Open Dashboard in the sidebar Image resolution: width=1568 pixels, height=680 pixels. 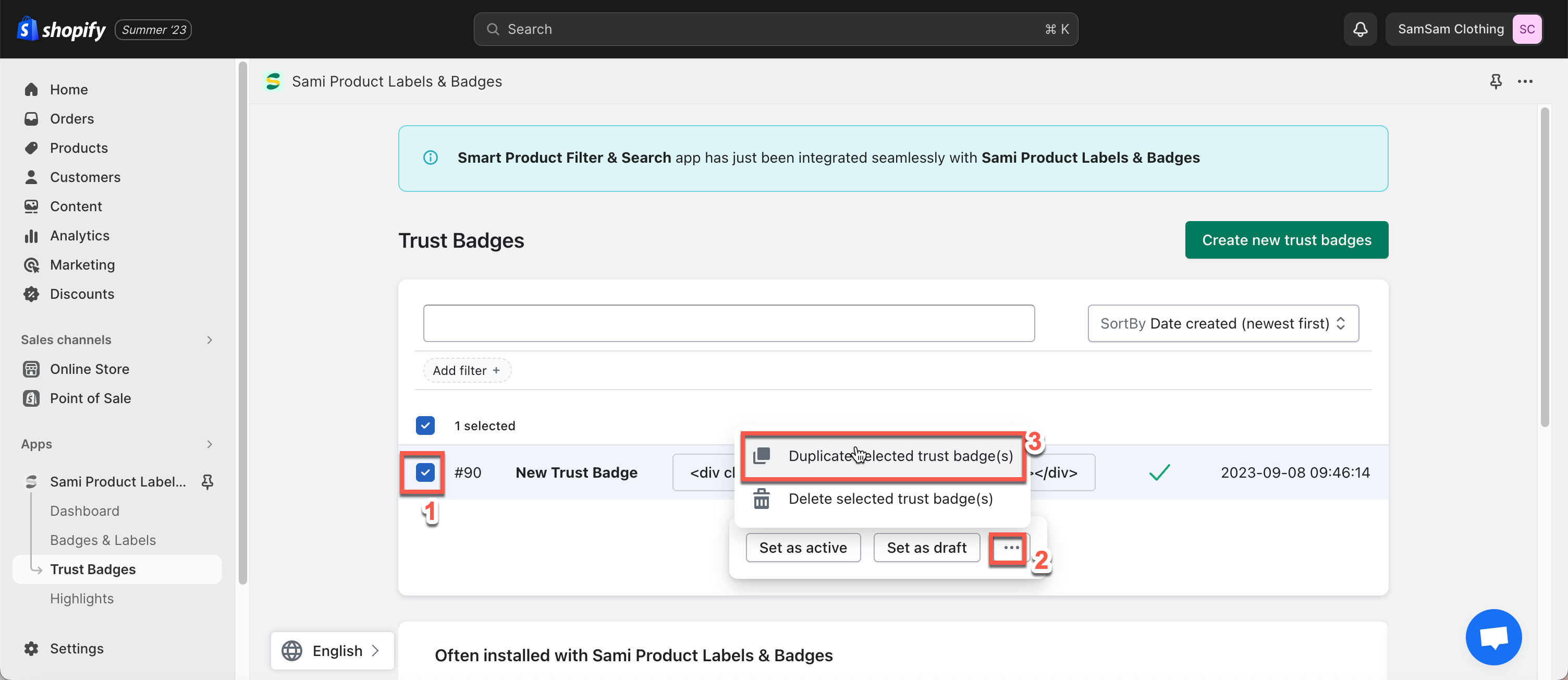pos(84,511)
